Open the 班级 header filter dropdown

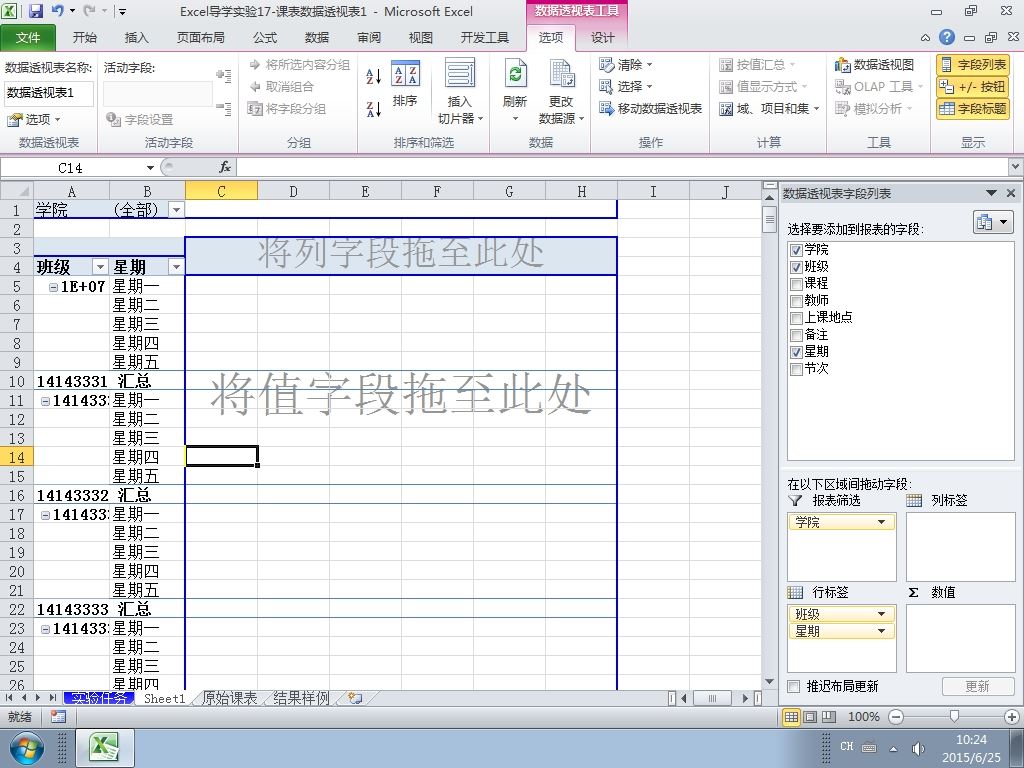[x=100, y=266]
